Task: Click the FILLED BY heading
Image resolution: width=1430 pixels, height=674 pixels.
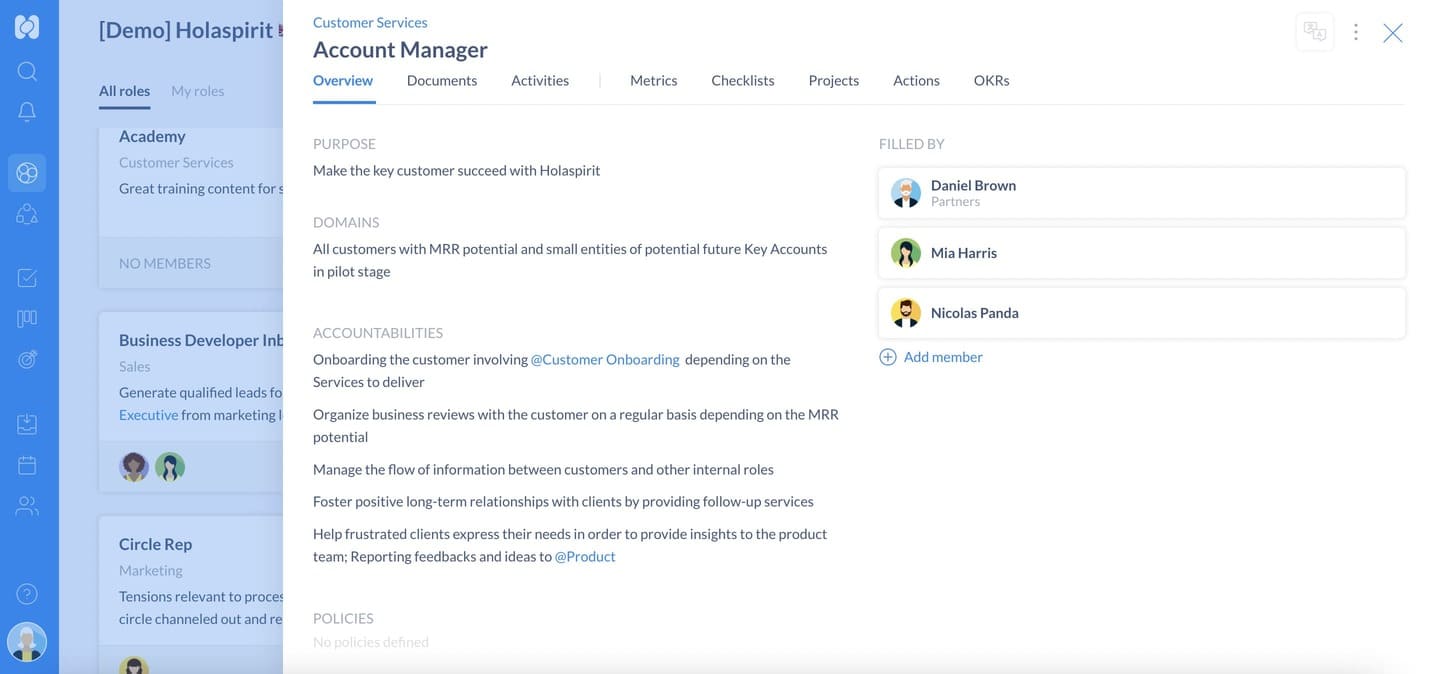Action: [x=912, y=144]
